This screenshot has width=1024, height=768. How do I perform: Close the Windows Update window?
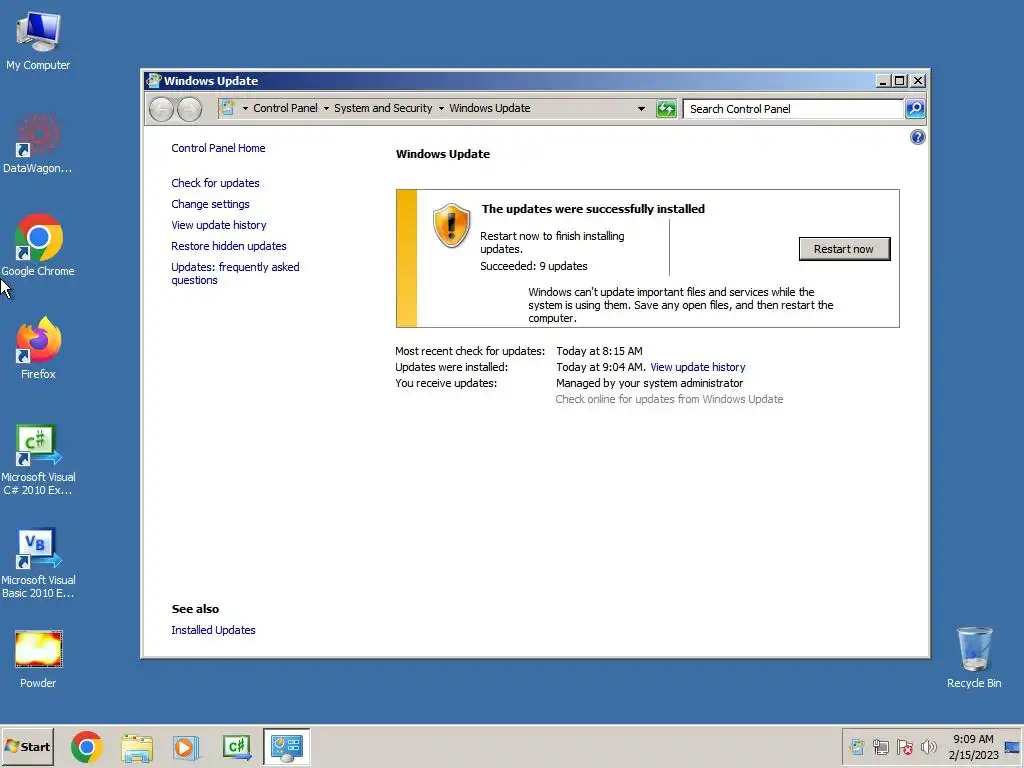pyautogui.click(x=918, y=81)
